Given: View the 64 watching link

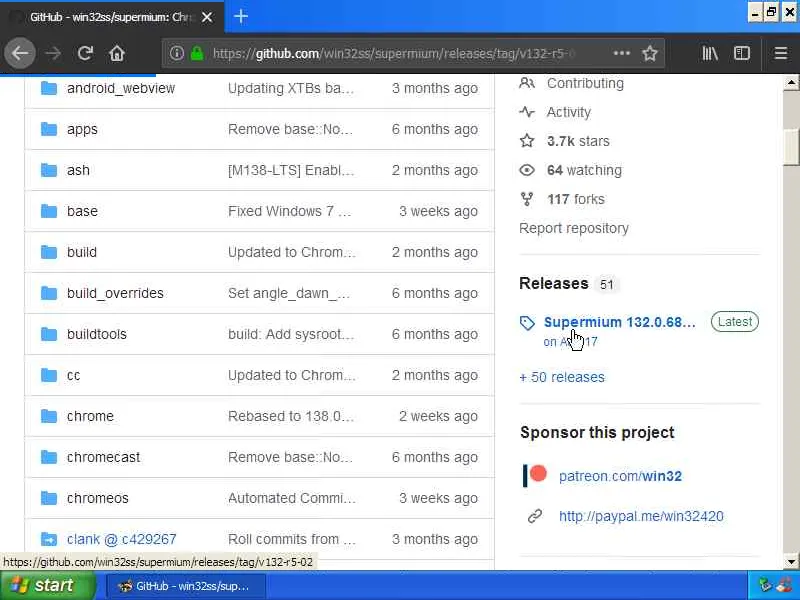Looking at the screenshot, I should coord(584,170).
